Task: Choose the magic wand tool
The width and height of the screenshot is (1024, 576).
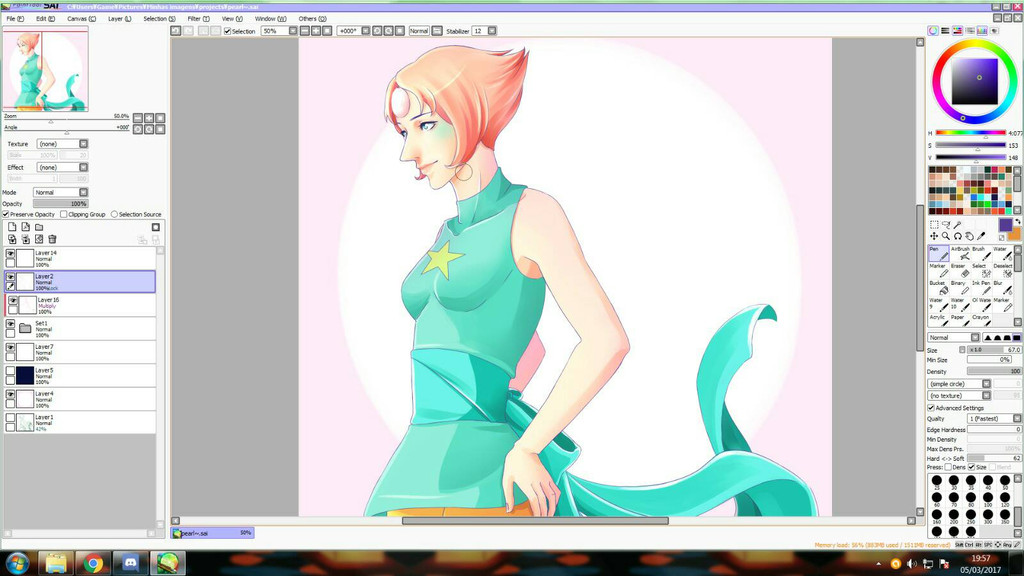Action: pos(957,225)
